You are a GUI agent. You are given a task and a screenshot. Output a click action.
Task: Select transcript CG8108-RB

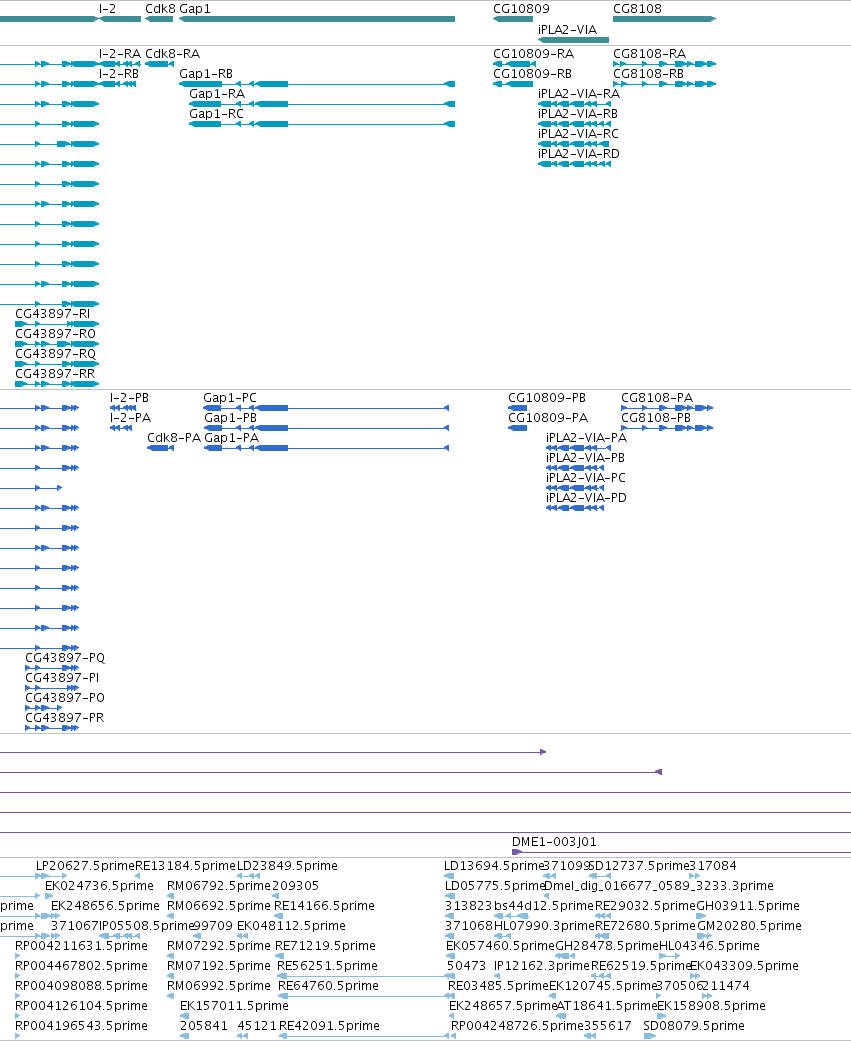664,84
